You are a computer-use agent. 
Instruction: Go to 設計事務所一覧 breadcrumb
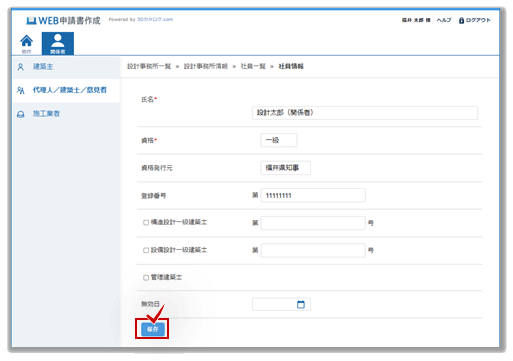[149, 66]
